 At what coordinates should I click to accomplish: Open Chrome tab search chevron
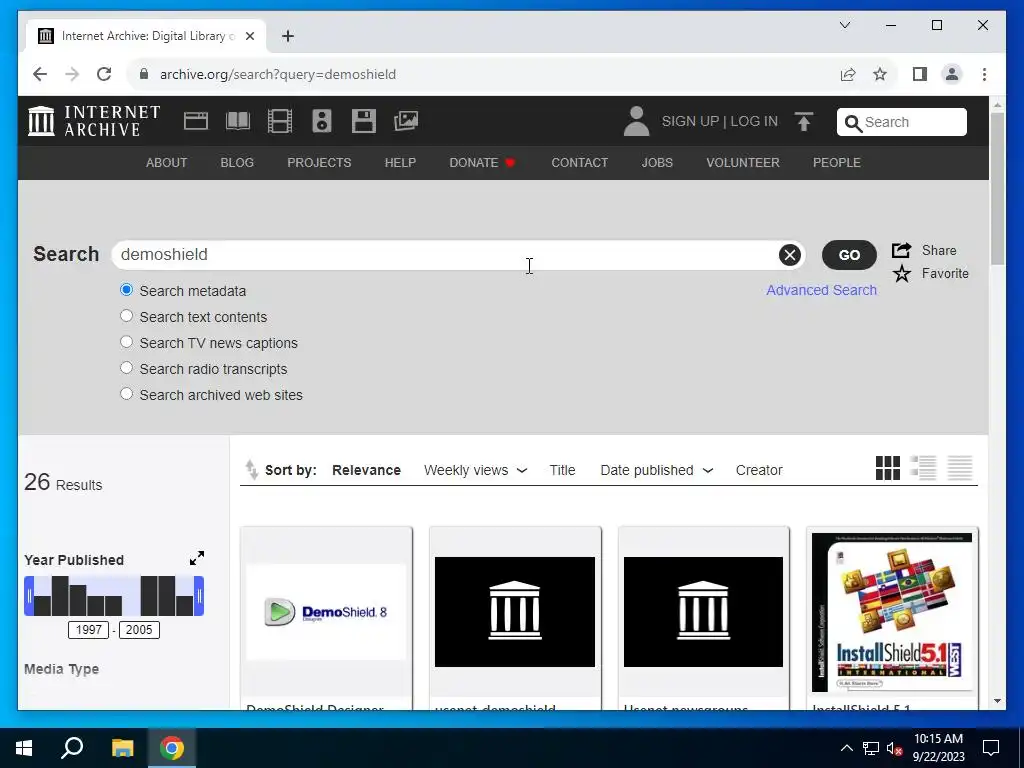[844, 25]
